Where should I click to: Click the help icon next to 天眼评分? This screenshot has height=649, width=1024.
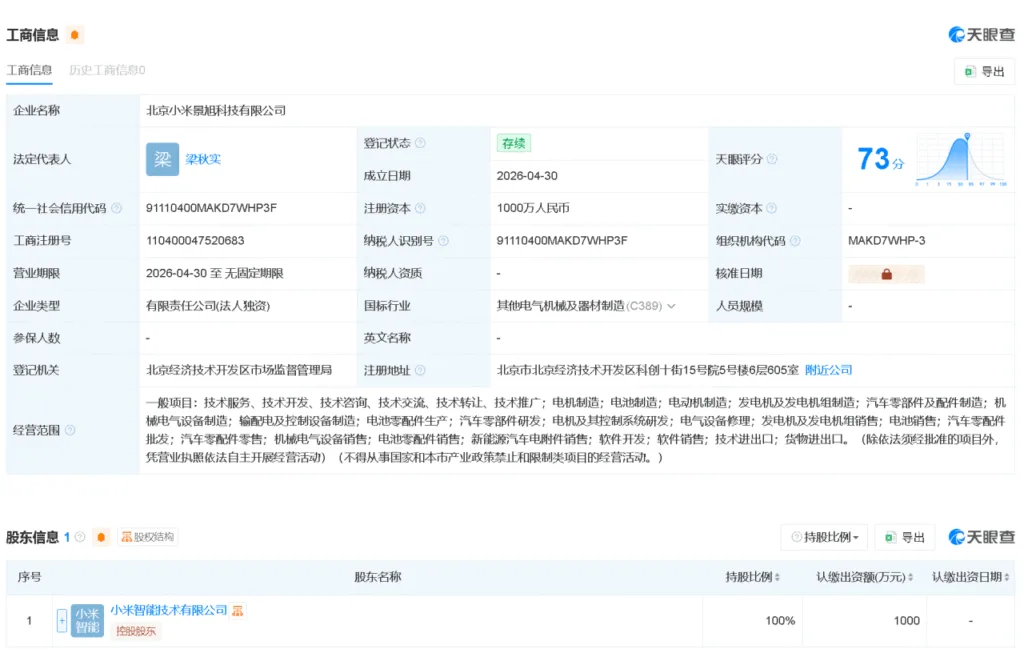tap(772, 159)
